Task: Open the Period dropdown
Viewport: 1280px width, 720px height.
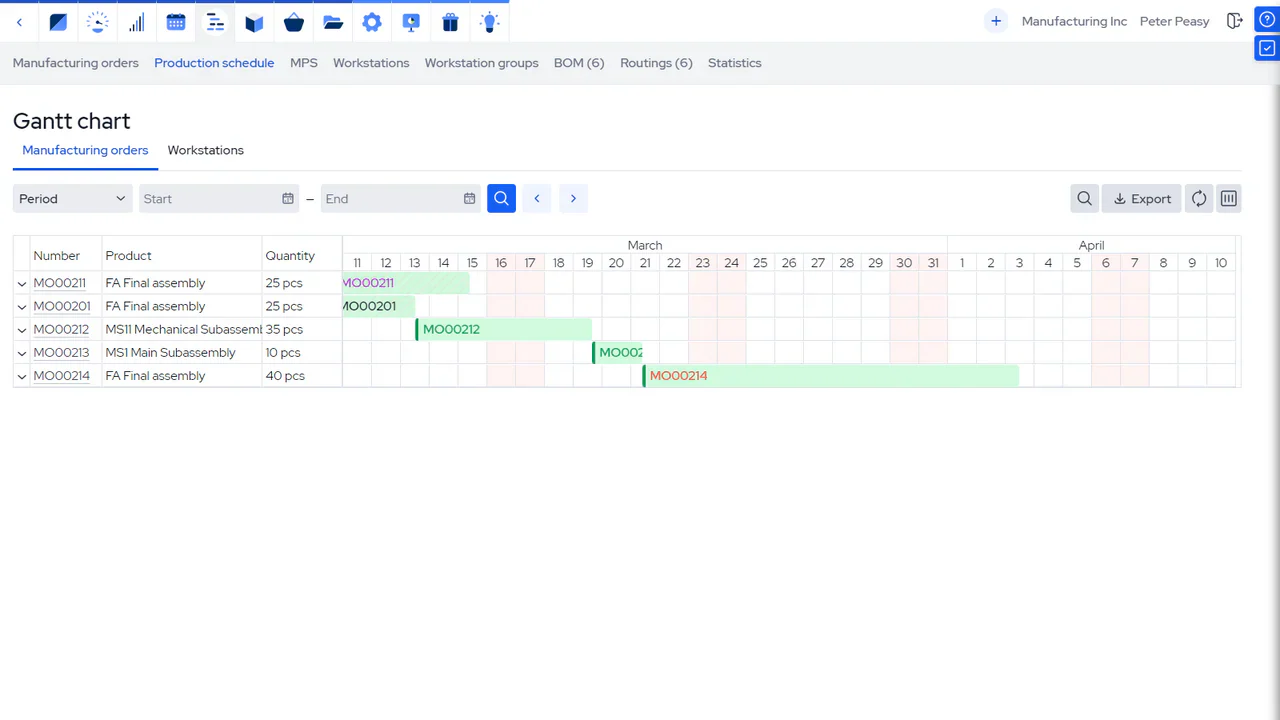Action: point(73,199)
